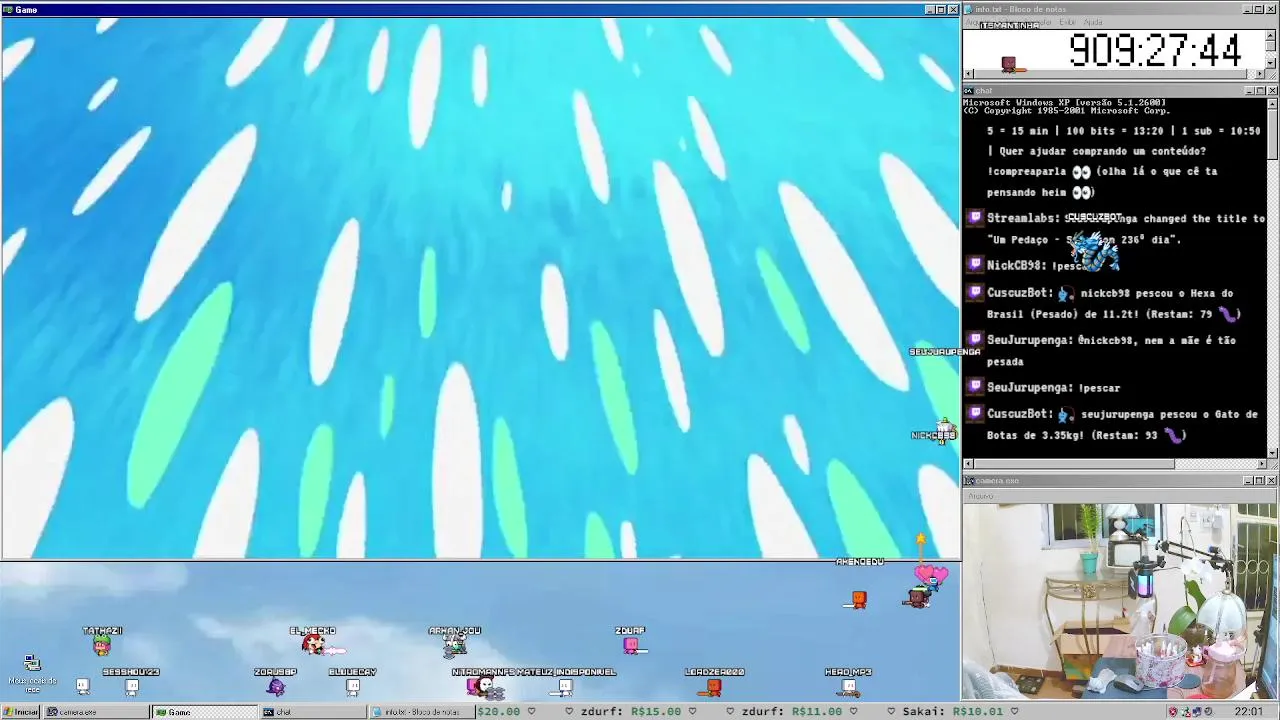
Task: Click the ZDURF pink avatar
Action: (631, 646)
